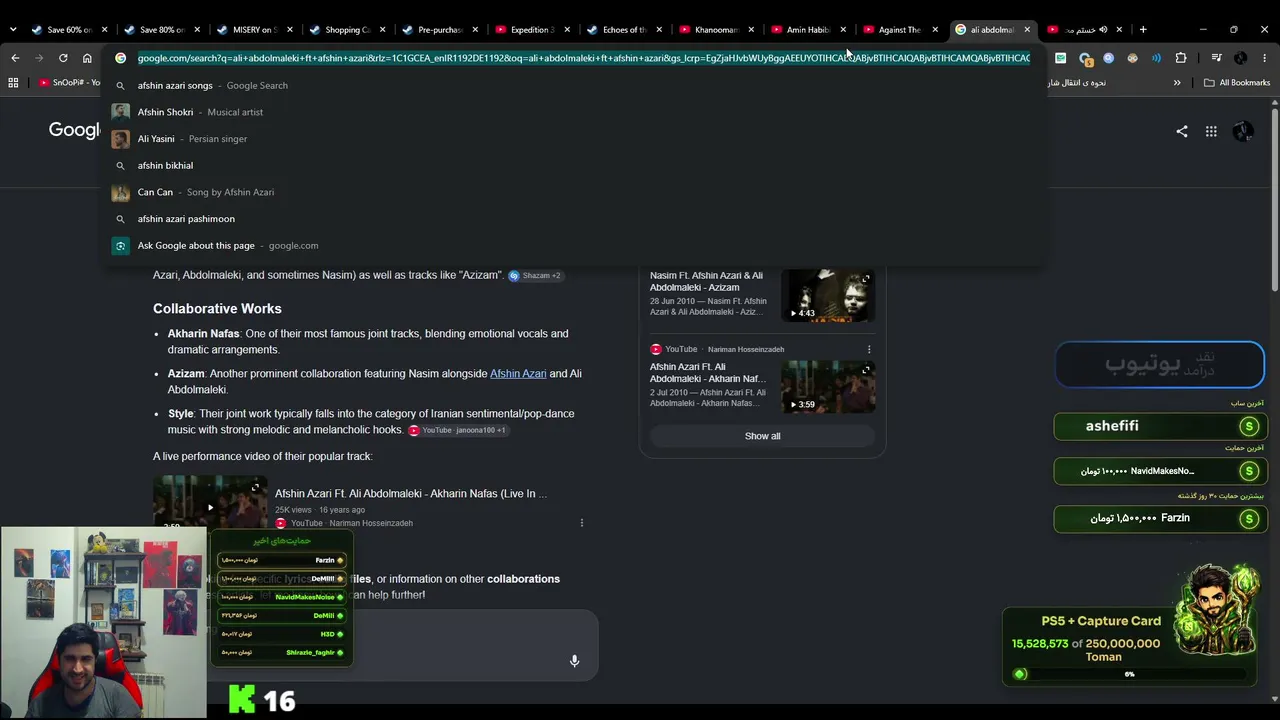Open the Nasim Ft. Afshin Azari Azizam title

[x=706, y=281]
